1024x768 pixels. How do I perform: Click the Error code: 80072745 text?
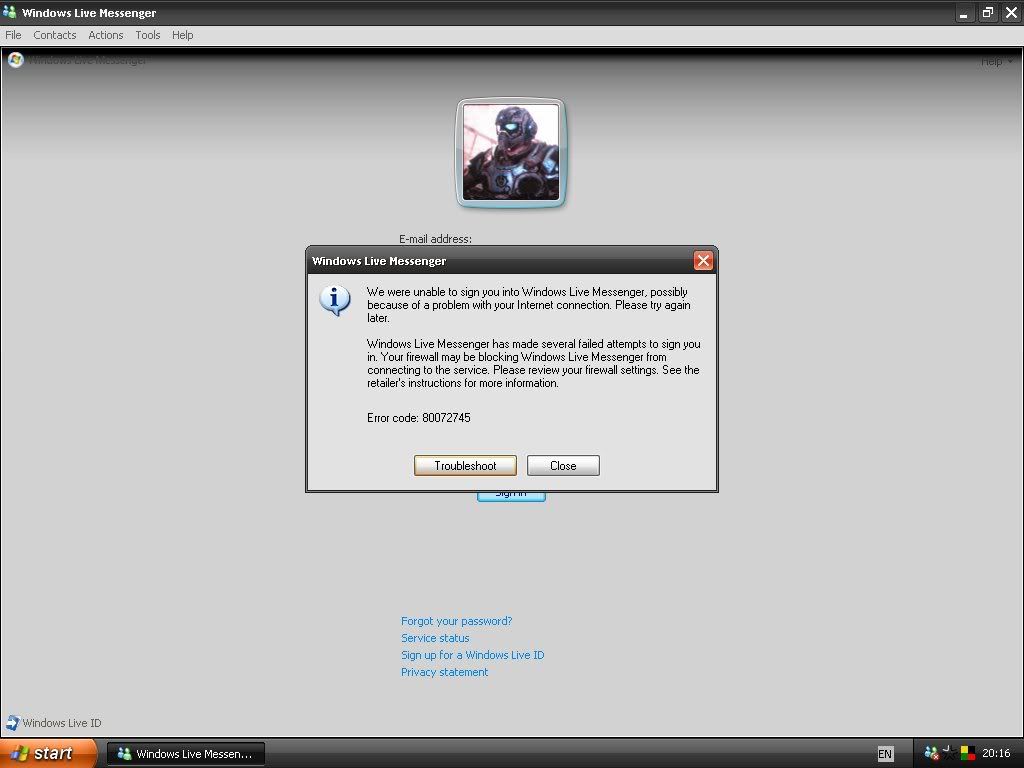pos(419,418)
